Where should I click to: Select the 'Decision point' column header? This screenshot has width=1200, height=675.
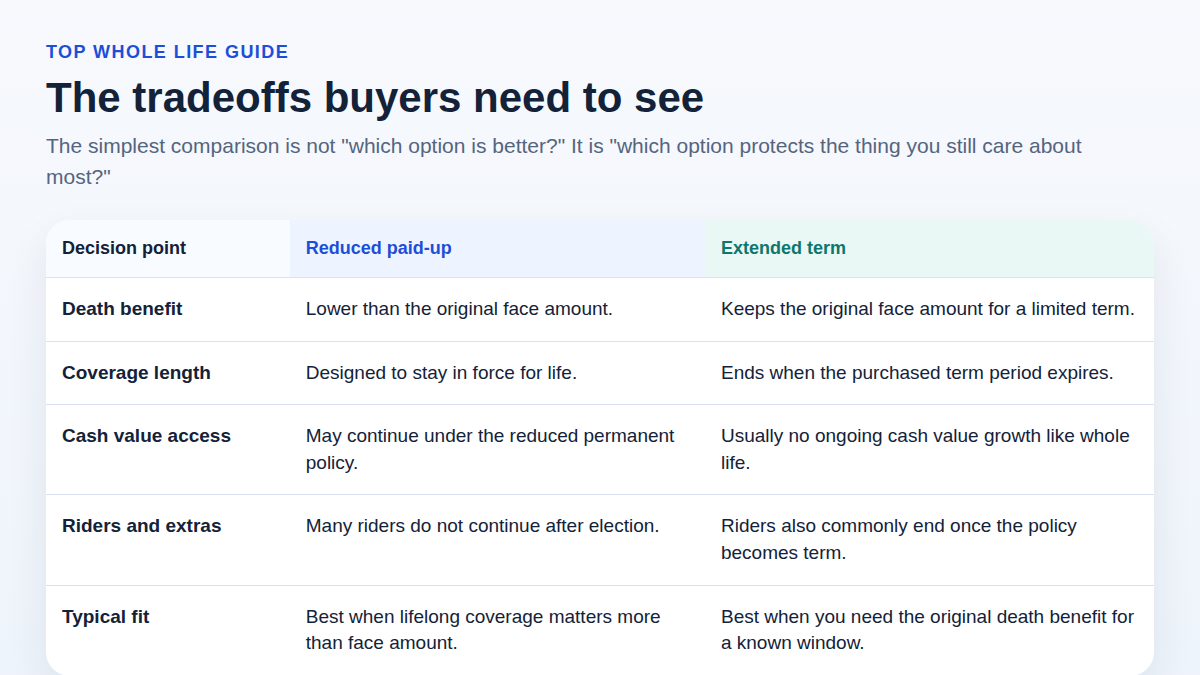tap(168, 248)
